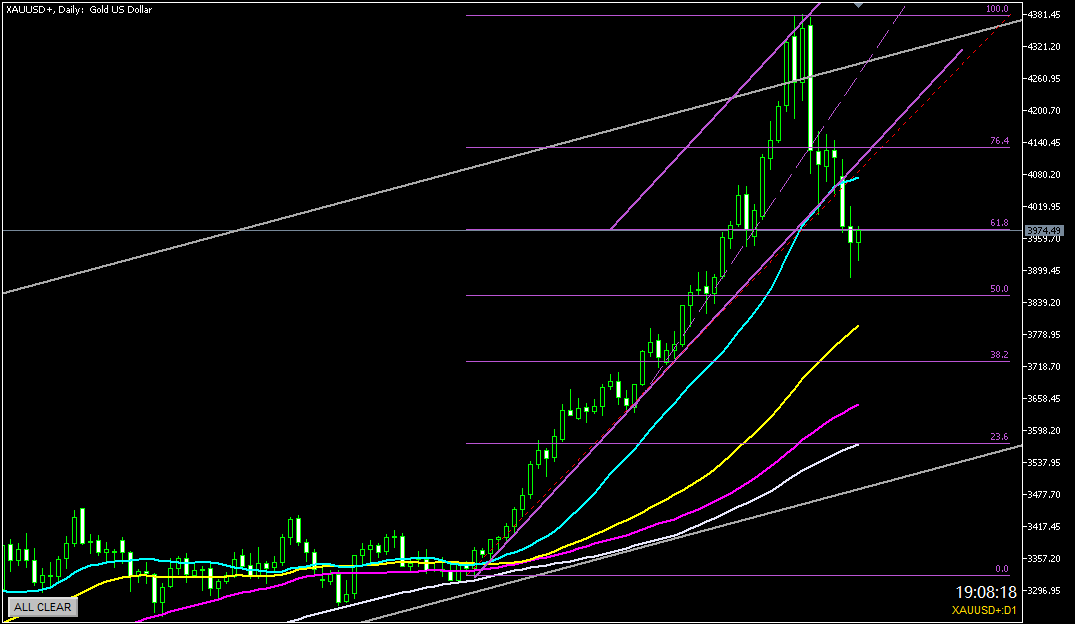This screenshot has width=1075, height=624.
Task: Select the end of the yellow moving average line
Action: [858, 326]
